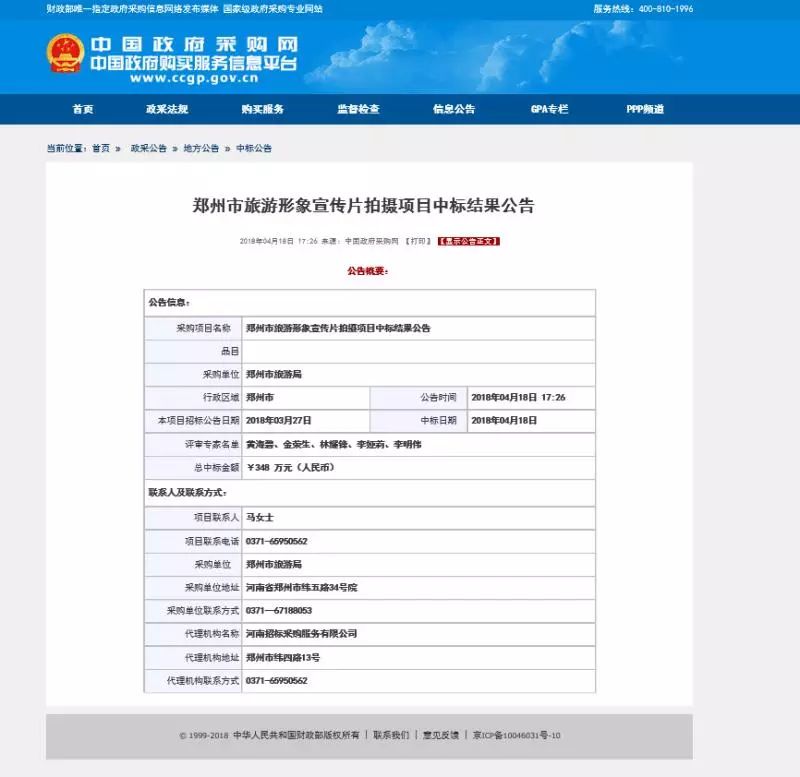Screen dimensions: 800x777
Task: Select 监督检查 in the navigation bar
Action: click(x=358, y=109)
